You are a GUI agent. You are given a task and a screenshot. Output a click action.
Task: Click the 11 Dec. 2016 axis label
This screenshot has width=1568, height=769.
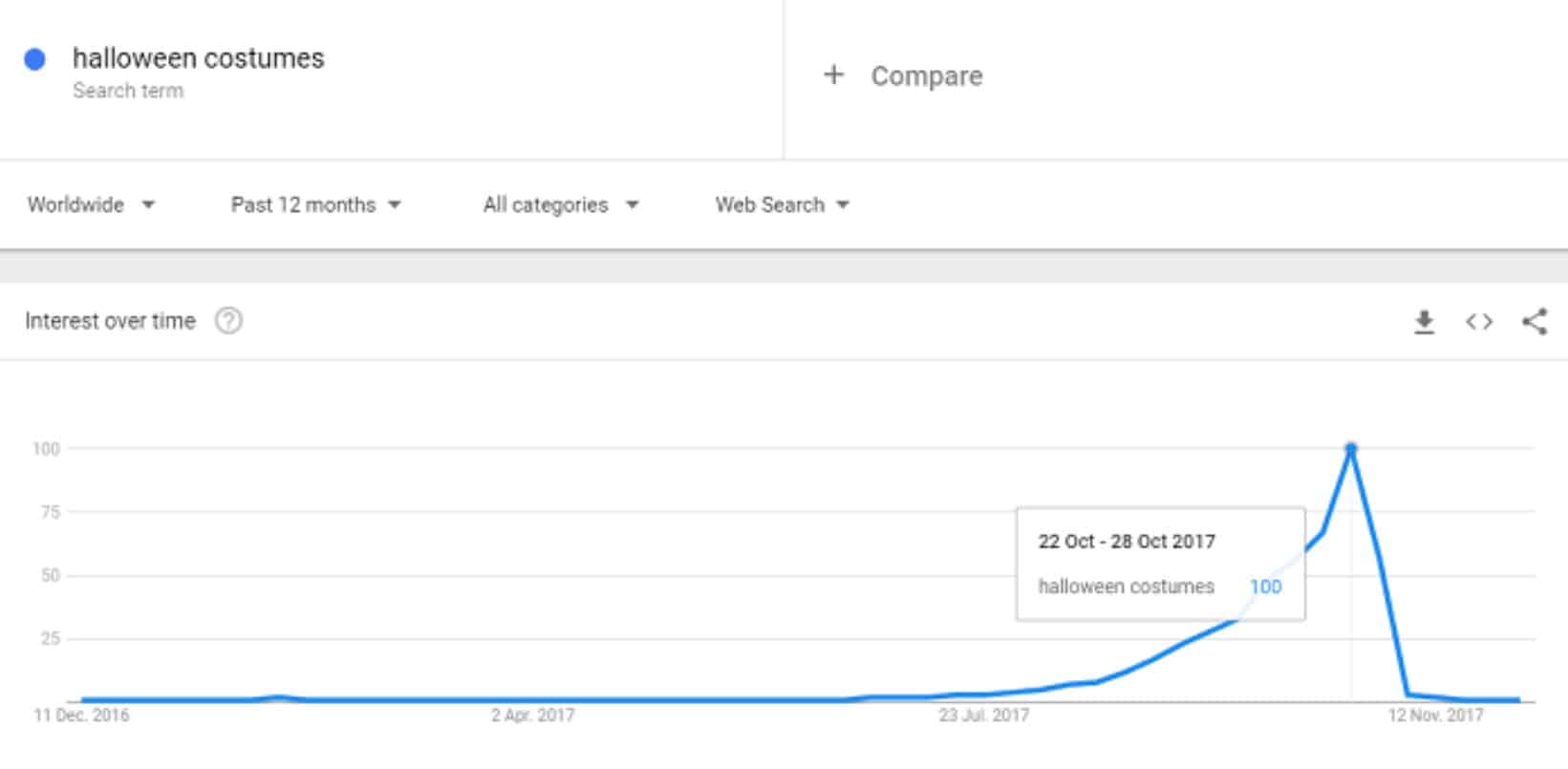81,715
